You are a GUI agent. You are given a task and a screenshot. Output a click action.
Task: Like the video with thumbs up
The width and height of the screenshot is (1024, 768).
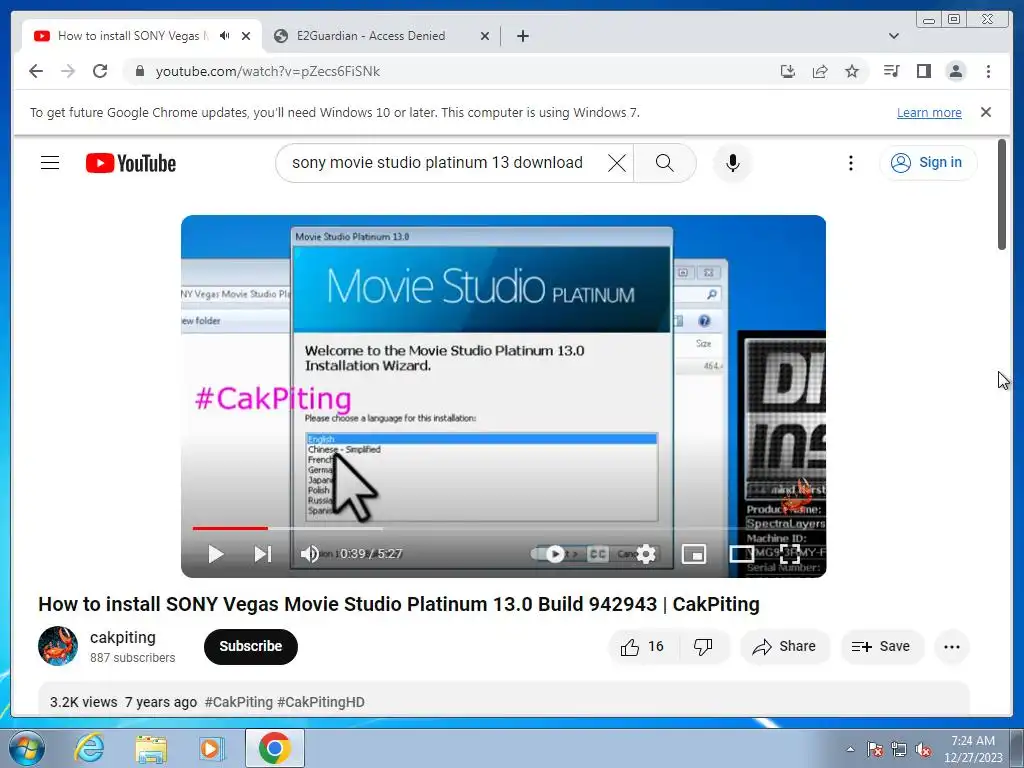coord(643,647)
